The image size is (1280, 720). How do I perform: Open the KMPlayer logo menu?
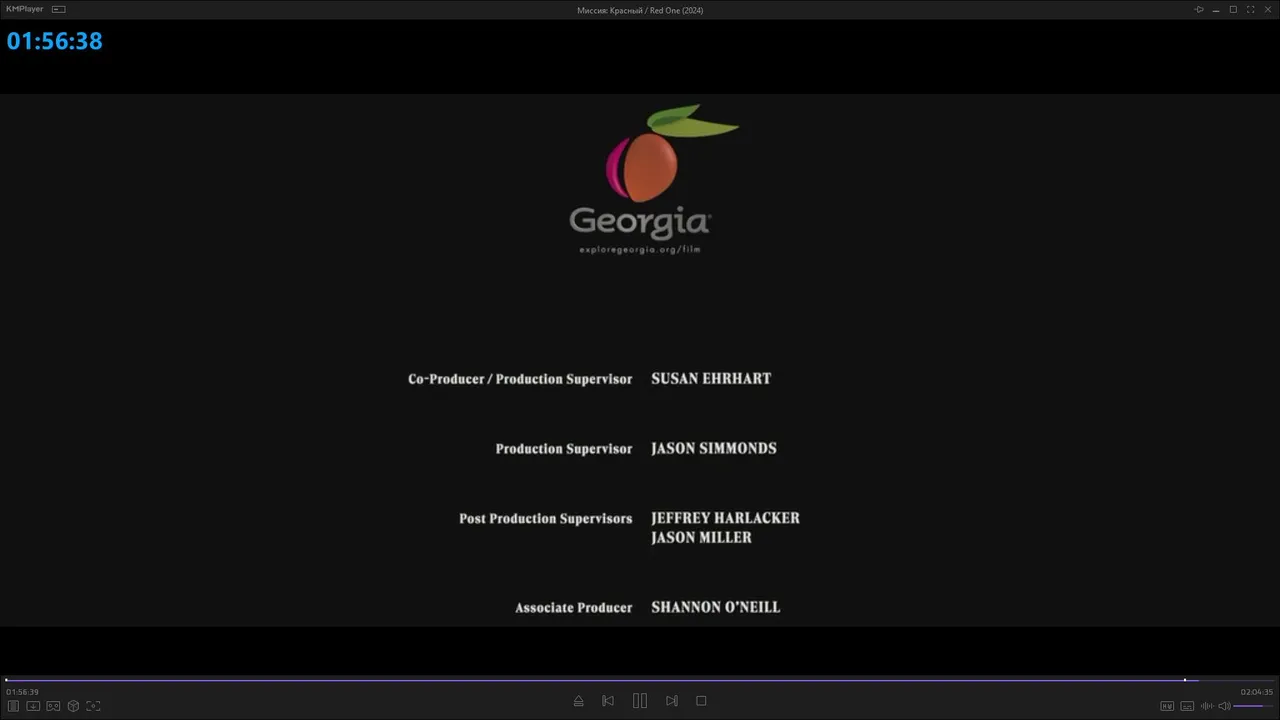[x=25, y=9]
